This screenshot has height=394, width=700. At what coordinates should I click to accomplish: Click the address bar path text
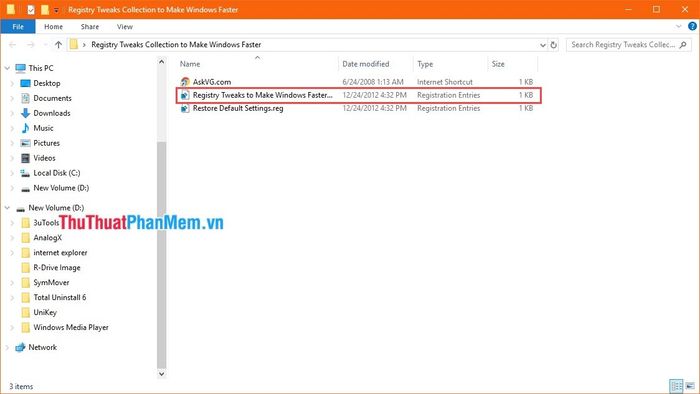[x=176, y=45]
